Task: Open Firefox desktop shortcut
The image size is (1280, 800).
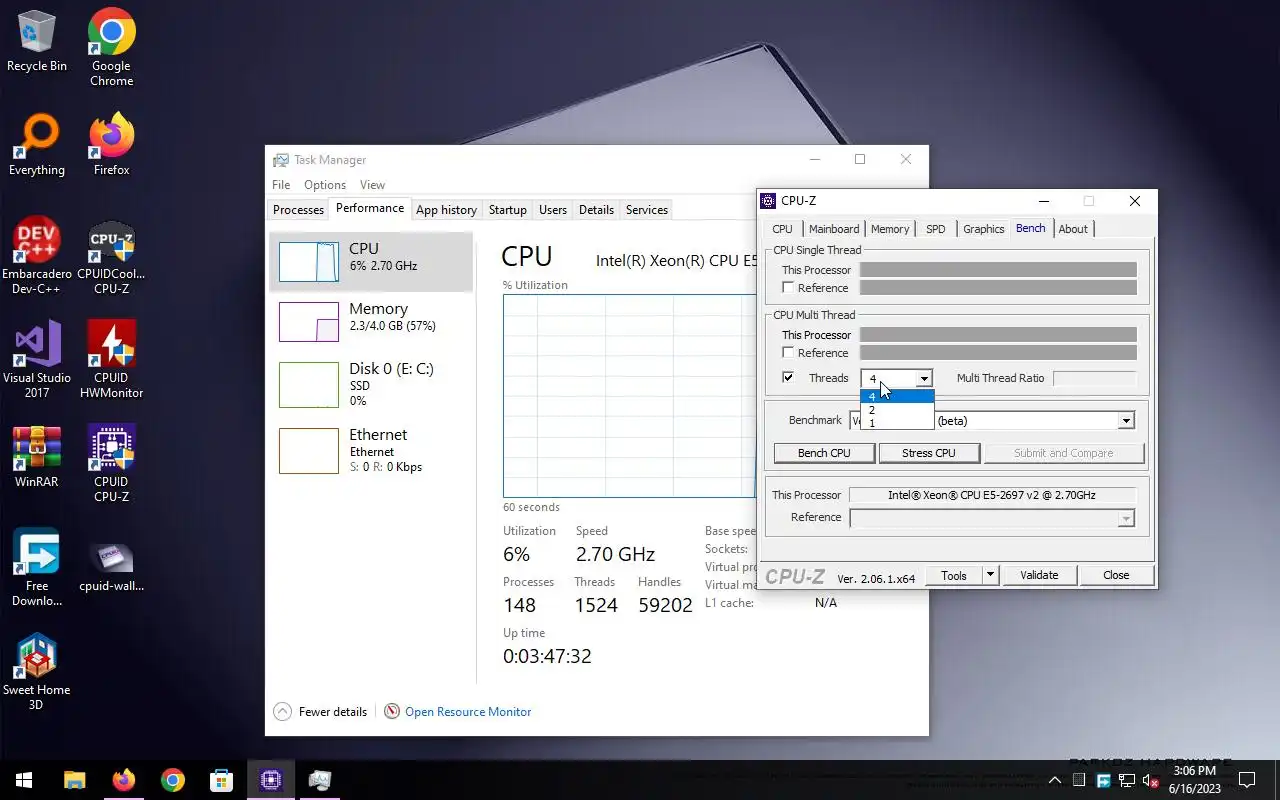Action: [111, 145]
